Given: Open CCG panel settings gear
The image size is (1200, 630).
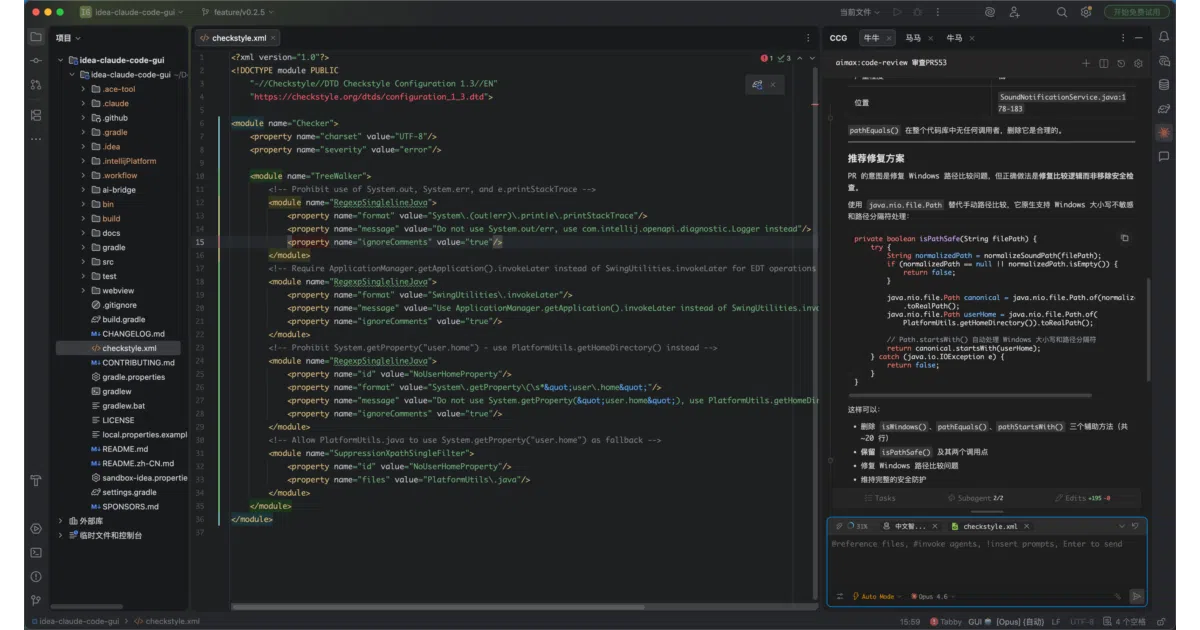Looking at the screenshot, I should coord(1138,62).
